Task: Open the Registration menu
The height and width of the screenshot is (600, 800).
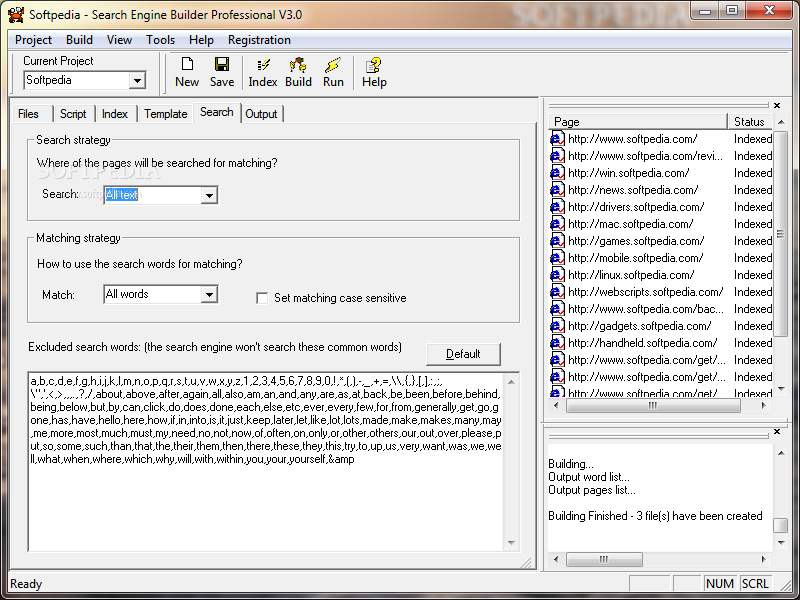Action: coord(259,40)
